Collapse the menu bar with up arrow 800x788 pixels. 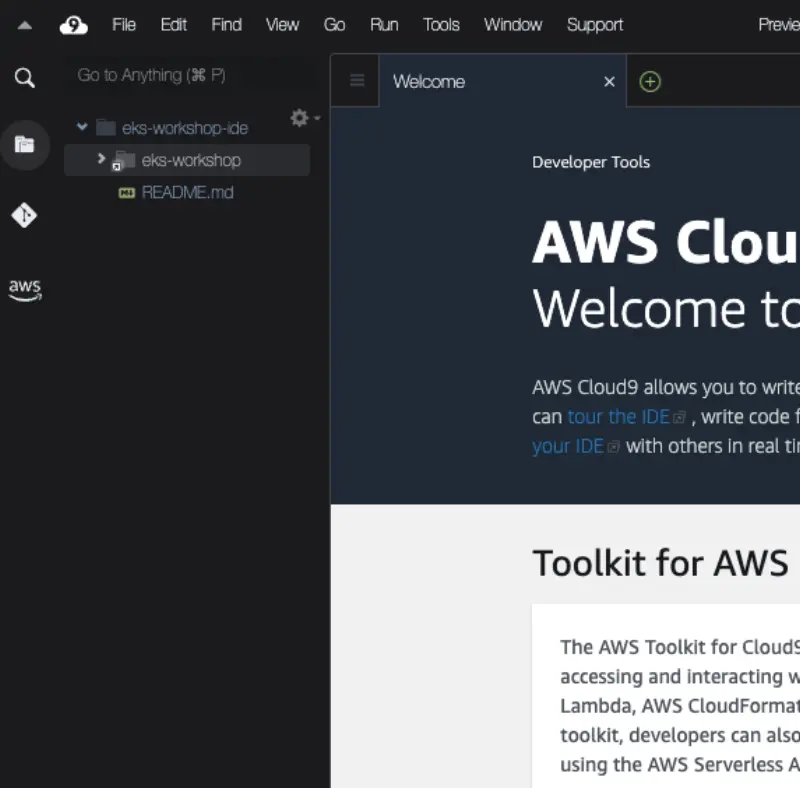25,25
